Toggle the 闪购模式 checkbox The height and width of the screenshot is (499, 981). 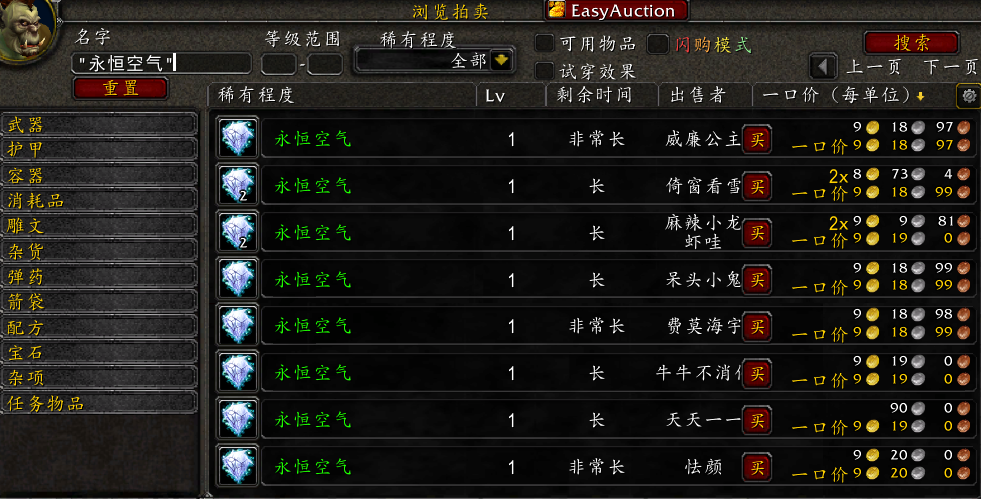click(658, 44)
